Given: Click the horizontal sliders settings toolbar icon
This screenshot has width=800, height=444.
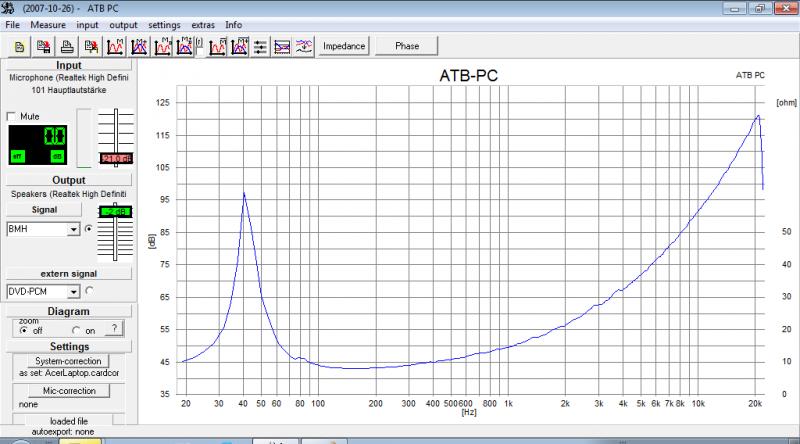Looking at the screenshot, I should click(x=260, y=46).
